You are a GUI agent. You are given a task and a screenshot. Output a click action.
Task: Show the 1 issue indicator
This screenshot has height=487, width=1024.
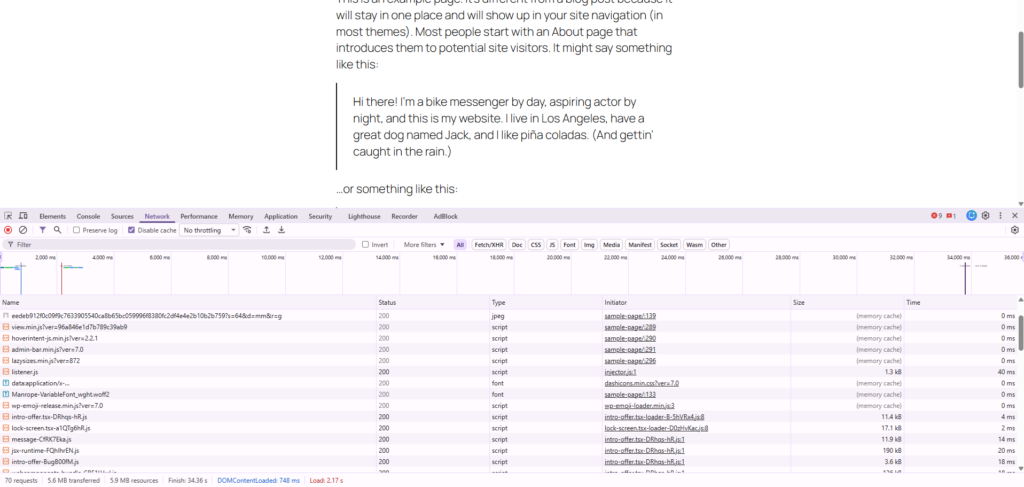coord(952,216)
